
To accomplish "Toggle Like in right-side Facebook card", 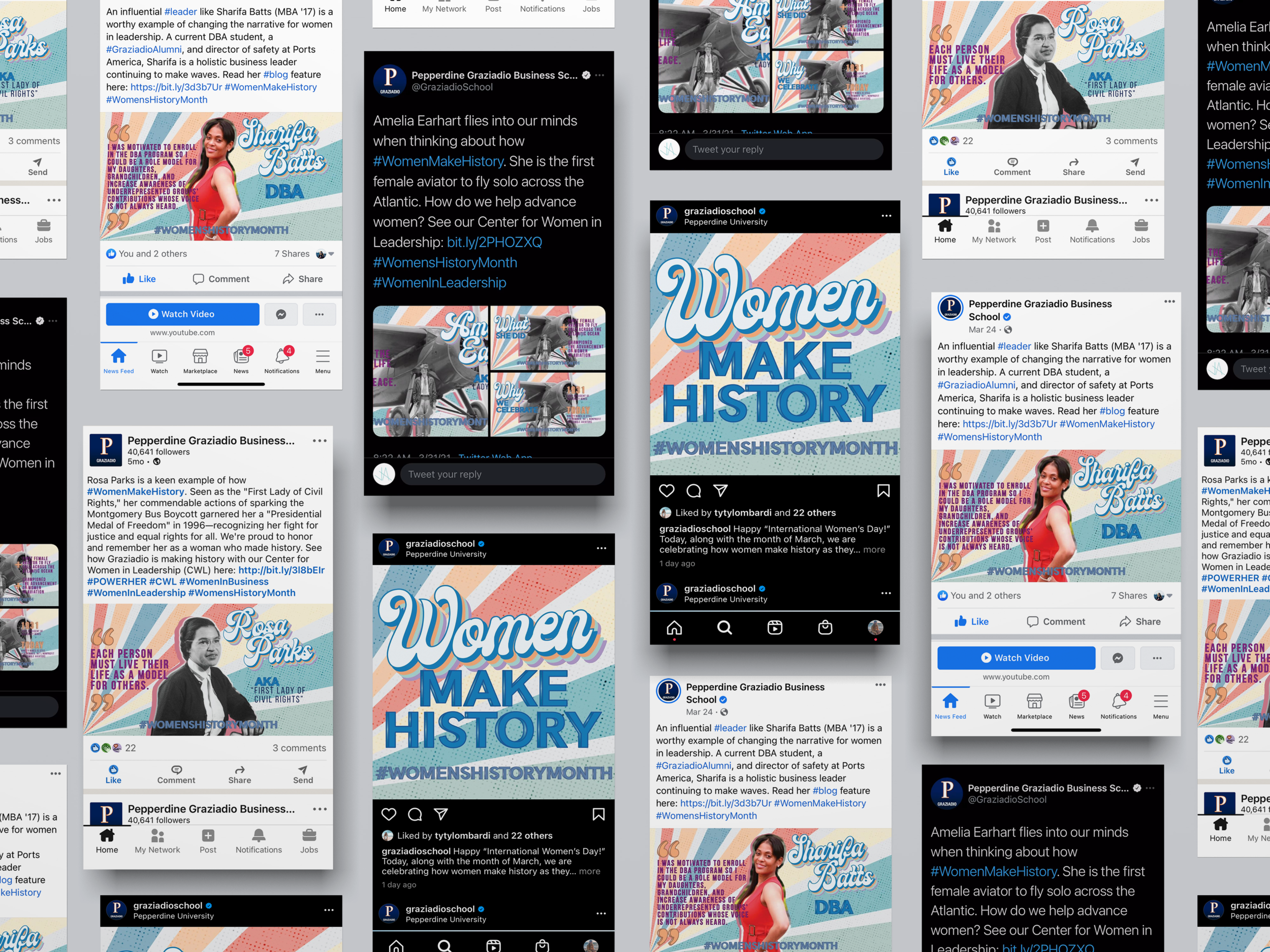I will (x=971, y=621).
